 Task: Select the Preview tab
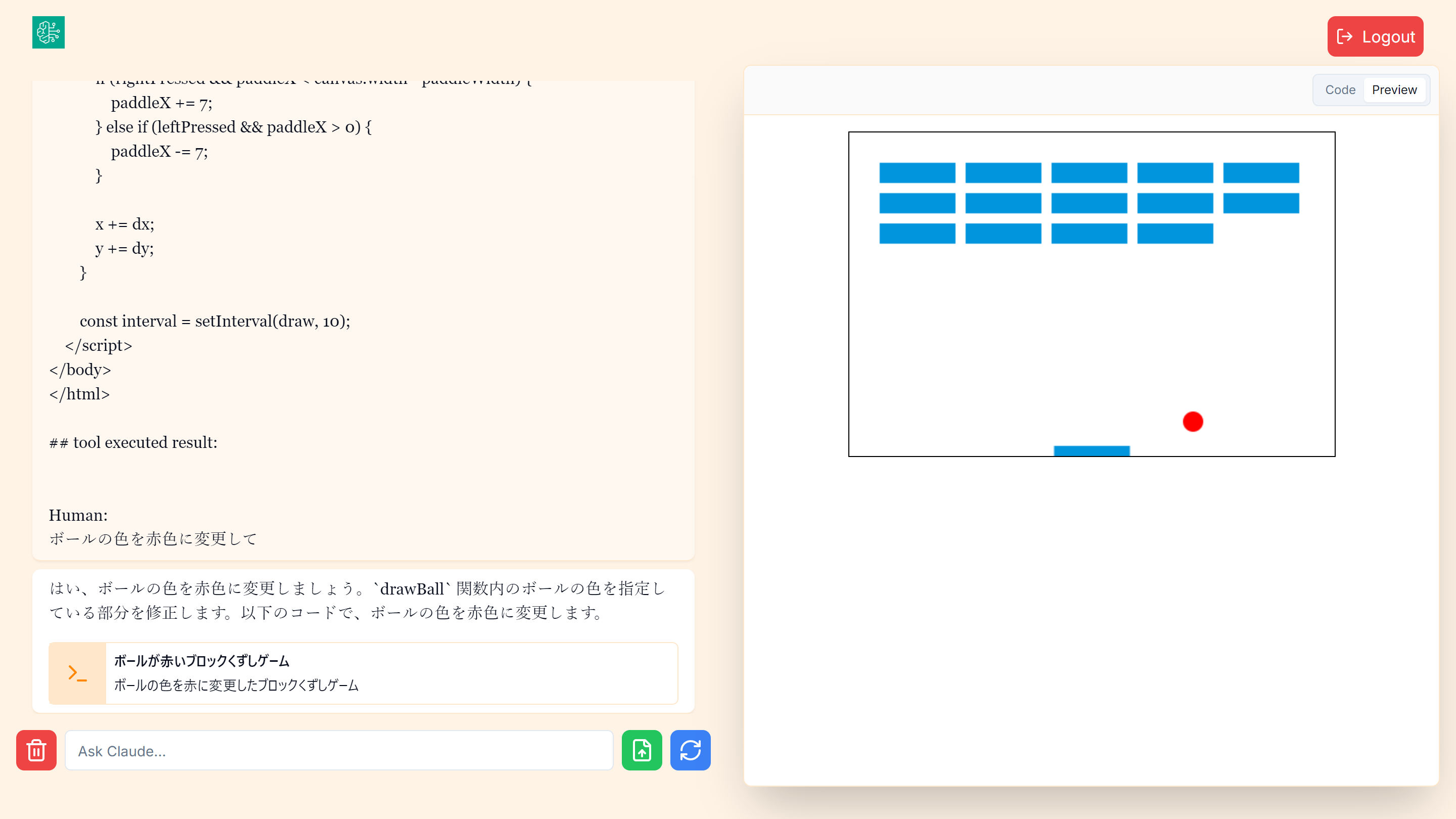[x=1394, y=90]
